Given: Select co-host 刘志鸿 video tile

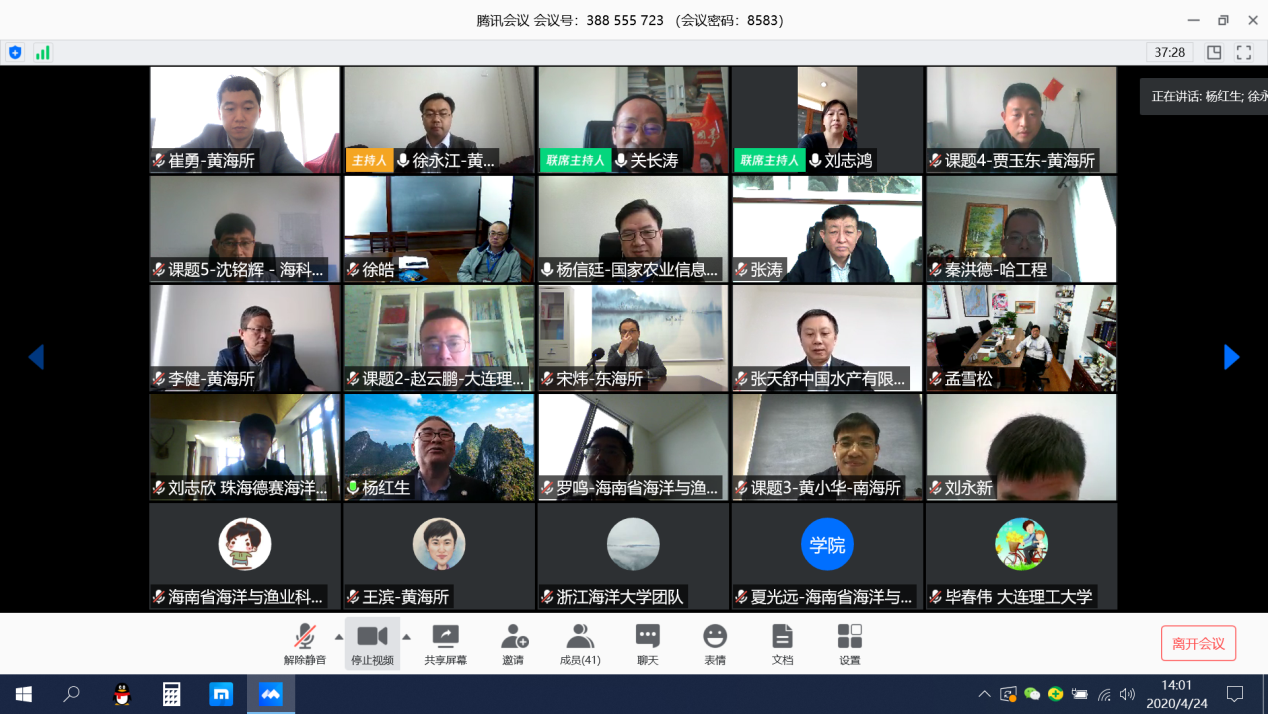Looking at the screenshot, I should point(827,120).
